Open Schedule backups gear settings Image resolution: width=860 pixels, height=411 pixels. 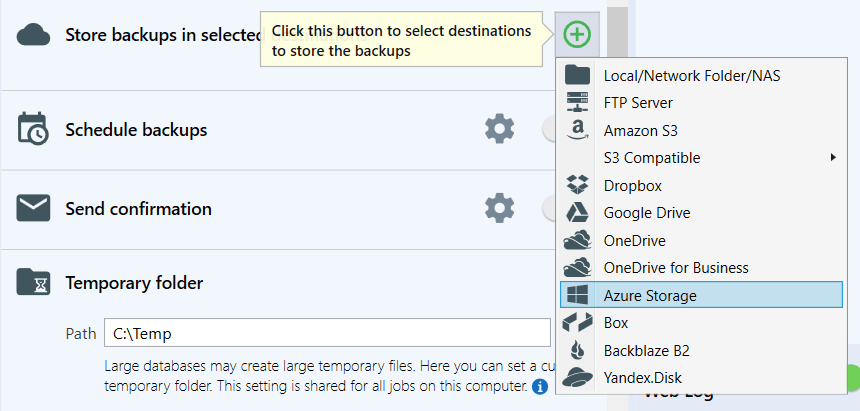pyautogui.click(x=500, y=130)
